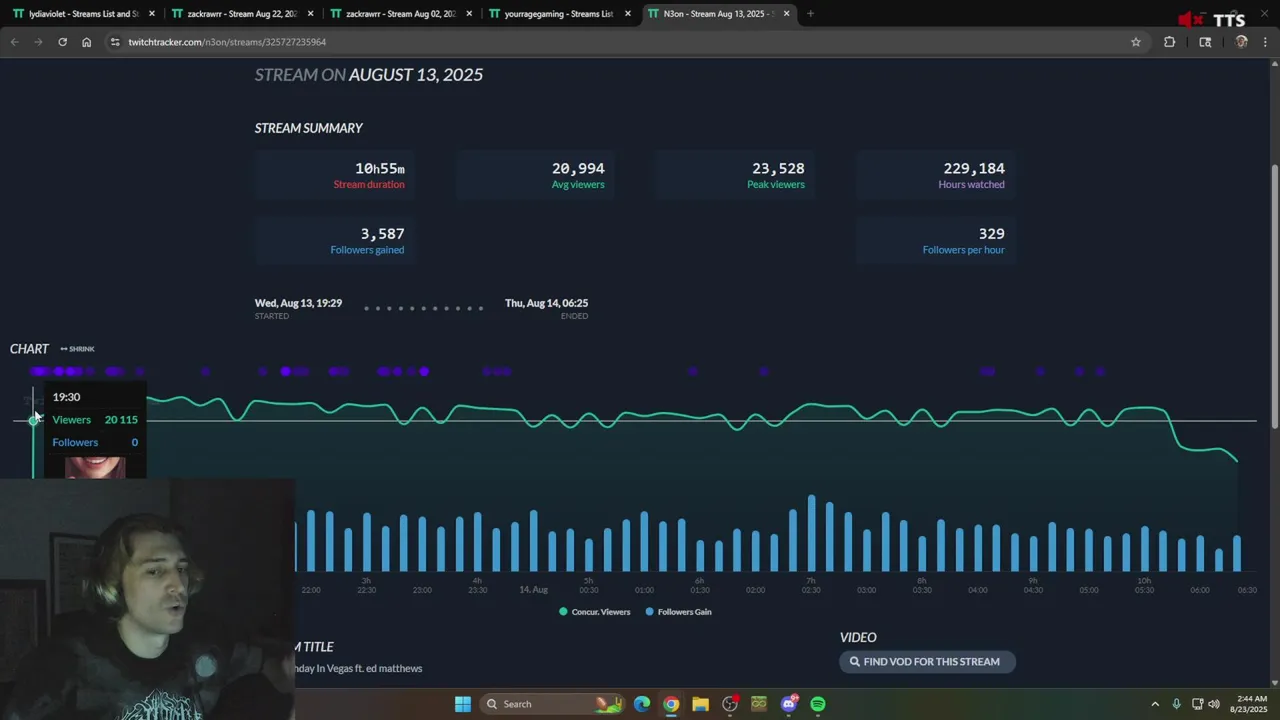Open the taskbar app icon with red badge next to File Explorer
Image resolution: width=1280 pixels, height=720 pixels.
730,704
